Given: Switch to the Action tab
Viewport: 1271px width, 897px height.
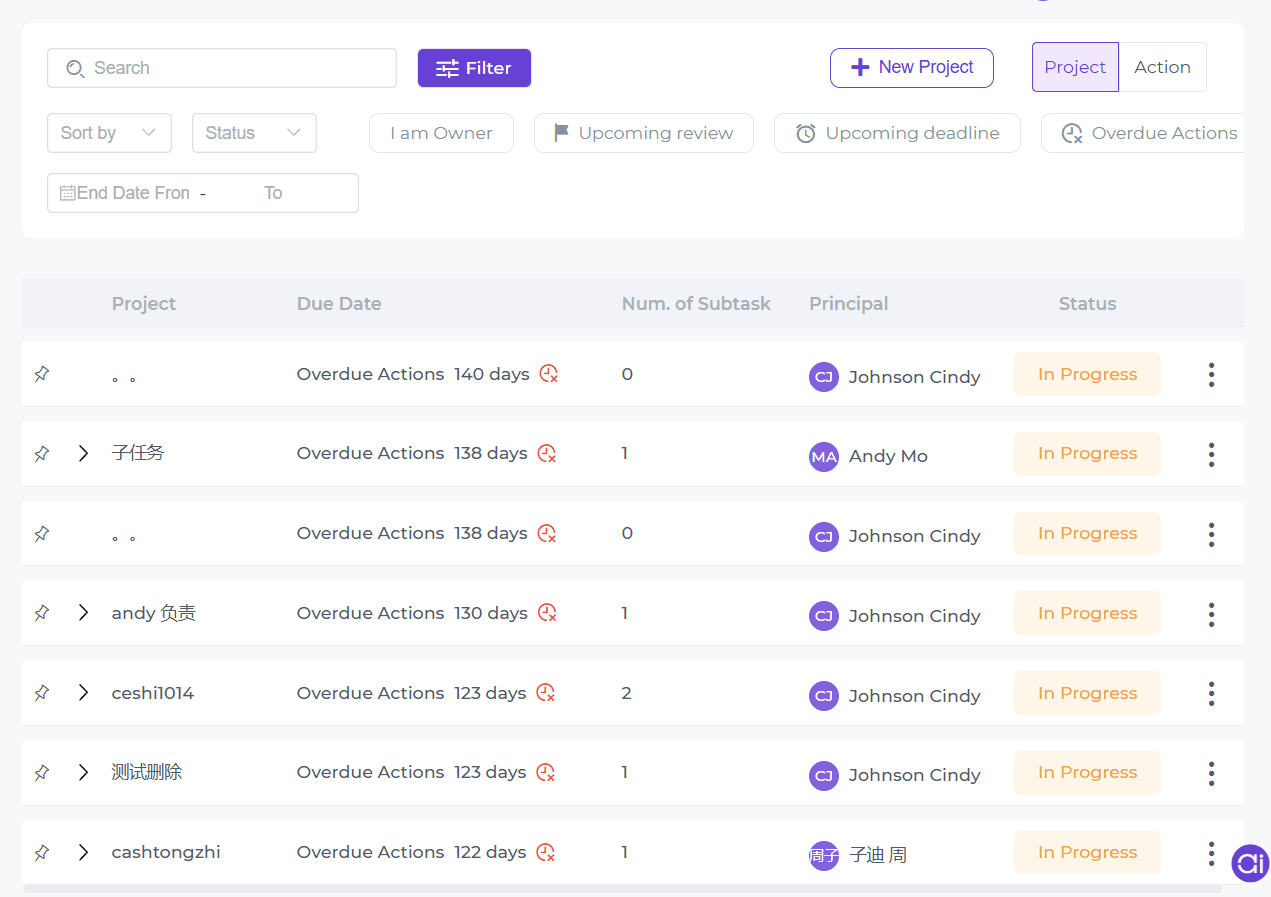Looking at the screenshot, I should [x=1162, y=67].
